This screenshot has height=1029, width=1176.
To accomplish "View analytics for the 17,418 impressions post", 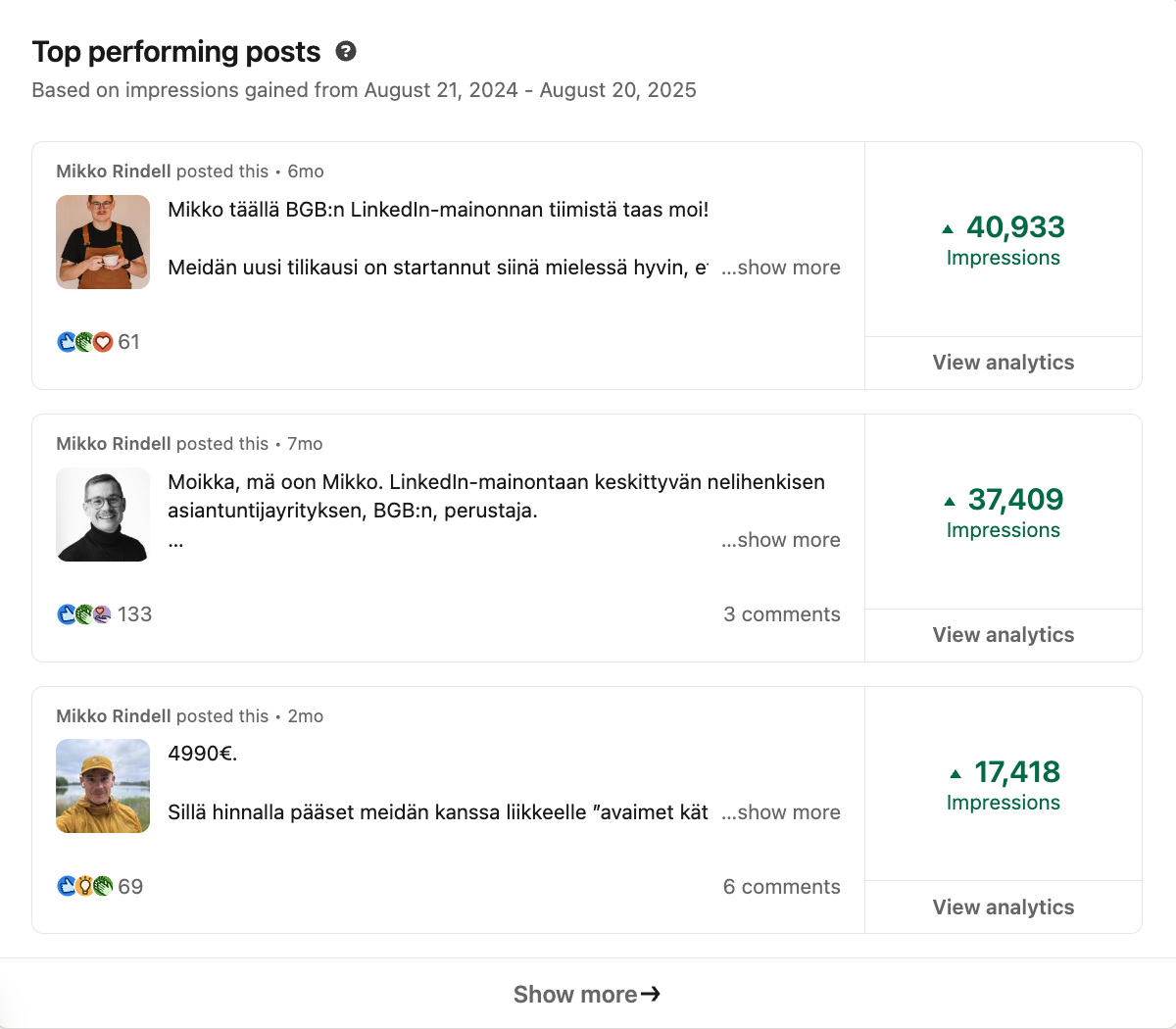I will 1003,907.
